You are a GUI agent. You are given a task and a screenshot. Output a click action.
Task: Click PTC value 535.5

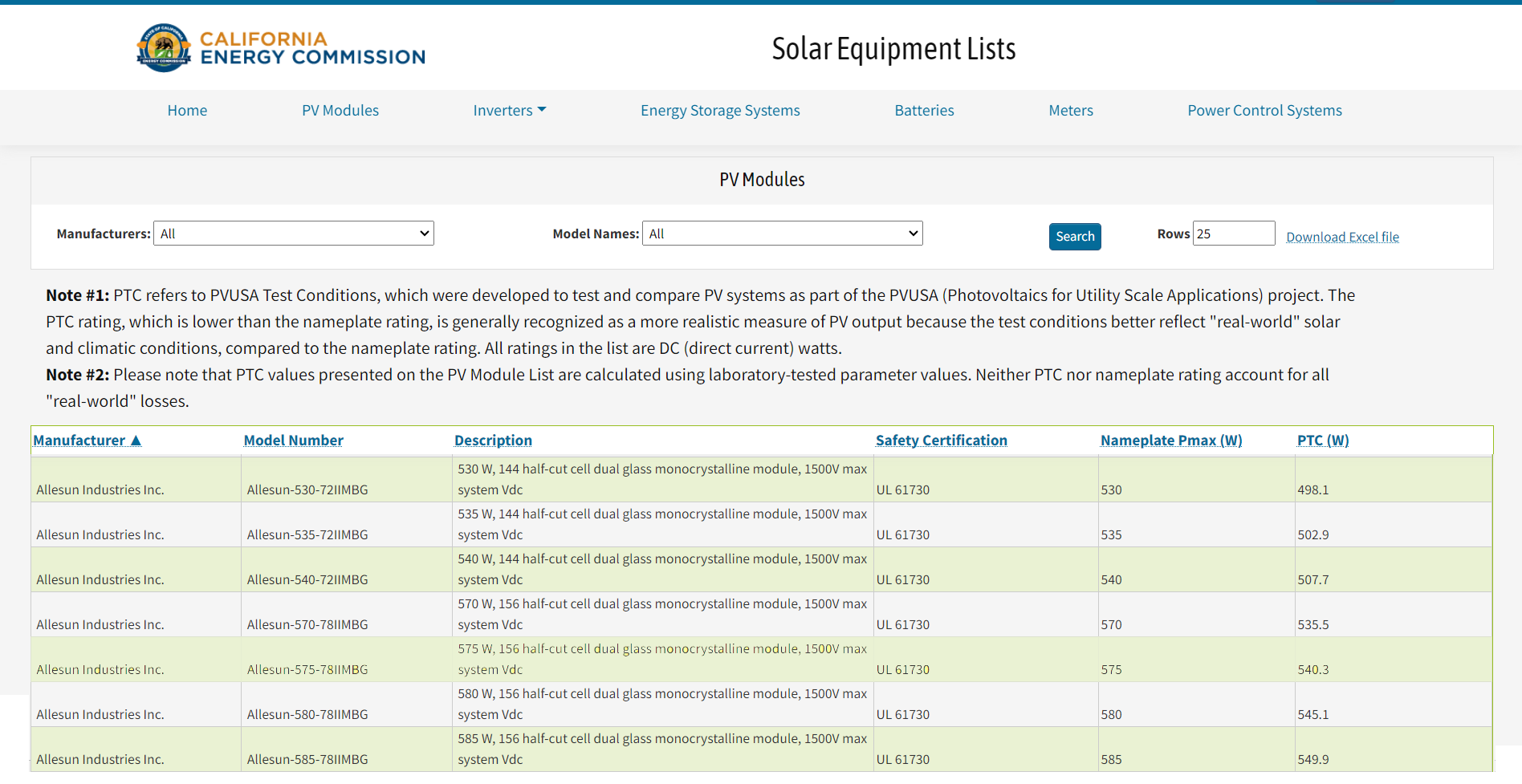click(x=1313, y=624)
